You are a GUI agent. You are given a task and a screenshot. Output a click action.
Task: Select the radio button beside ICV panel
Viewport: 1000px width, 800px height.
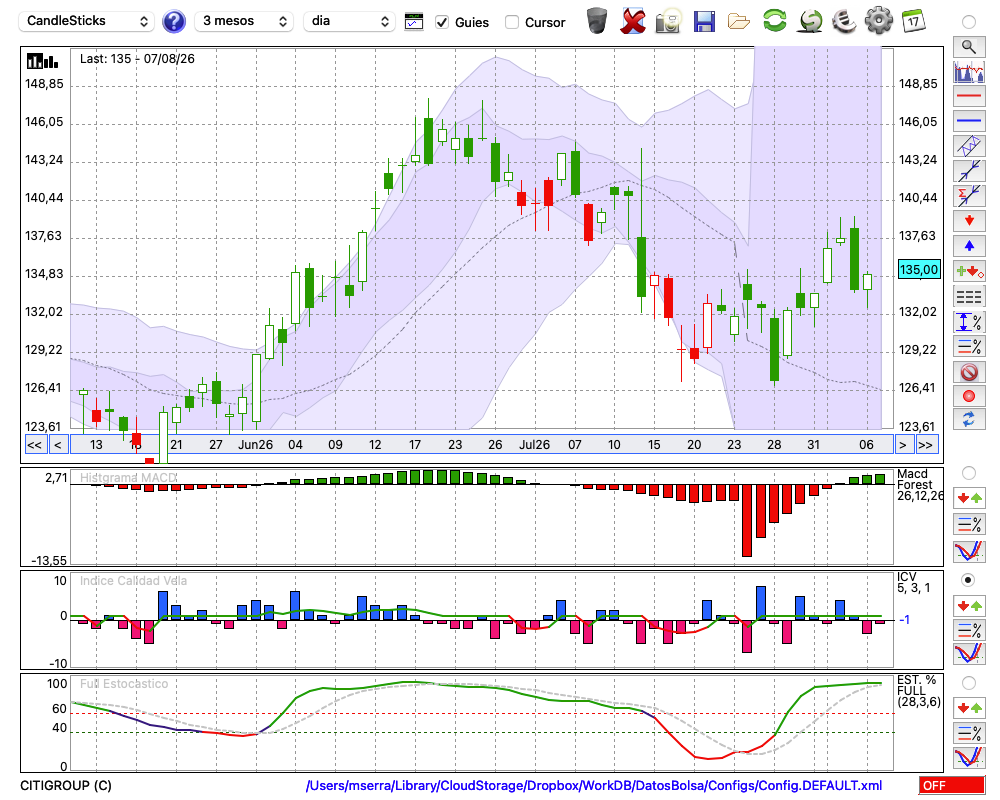[x=968, y=580]
